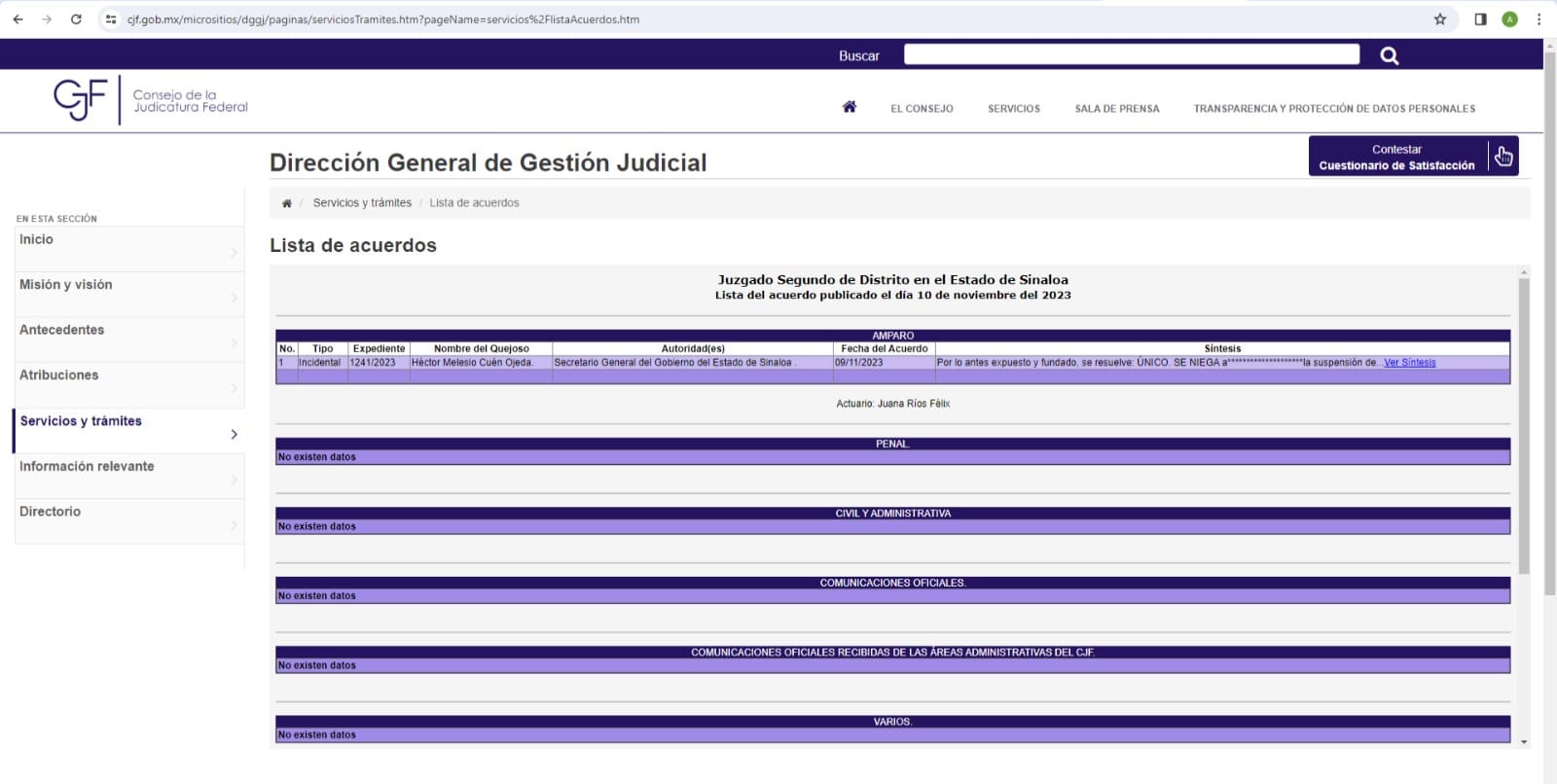Reload the page with the refresh icon
Screen dimensions: 1557x784
tap(76, 19)
